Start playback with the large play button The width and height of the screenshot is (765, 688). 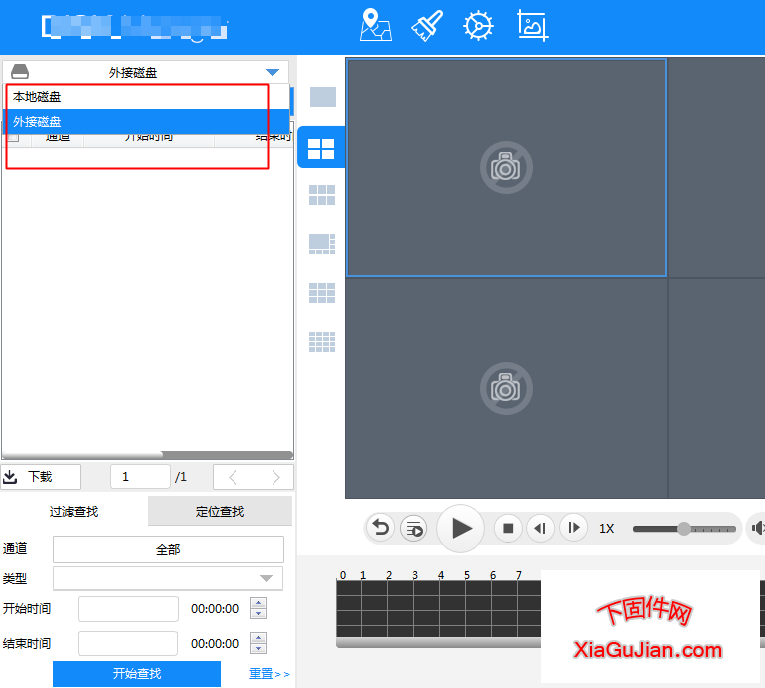(461, 528)
